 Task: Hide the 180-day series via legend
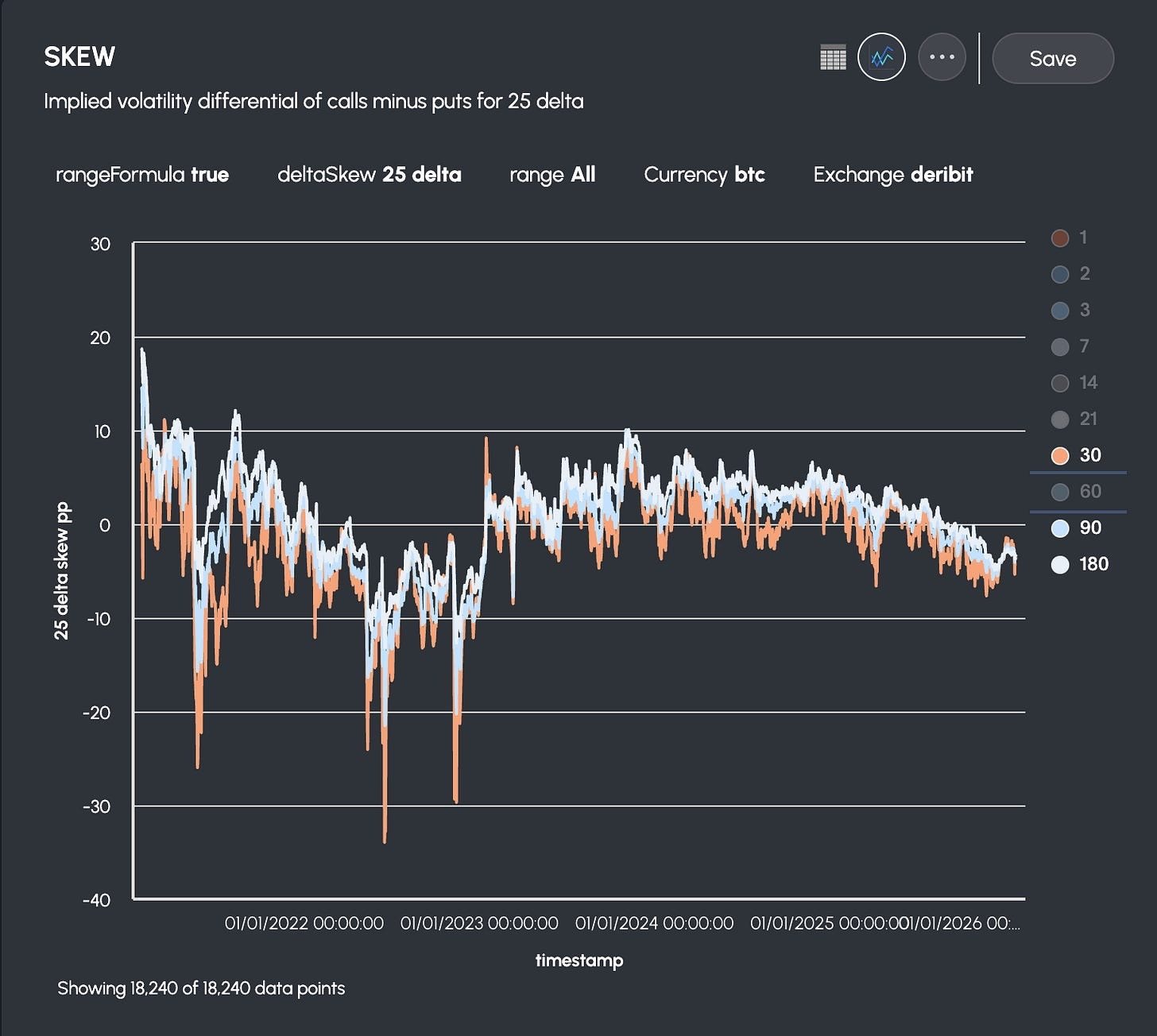coord(1058,564)
